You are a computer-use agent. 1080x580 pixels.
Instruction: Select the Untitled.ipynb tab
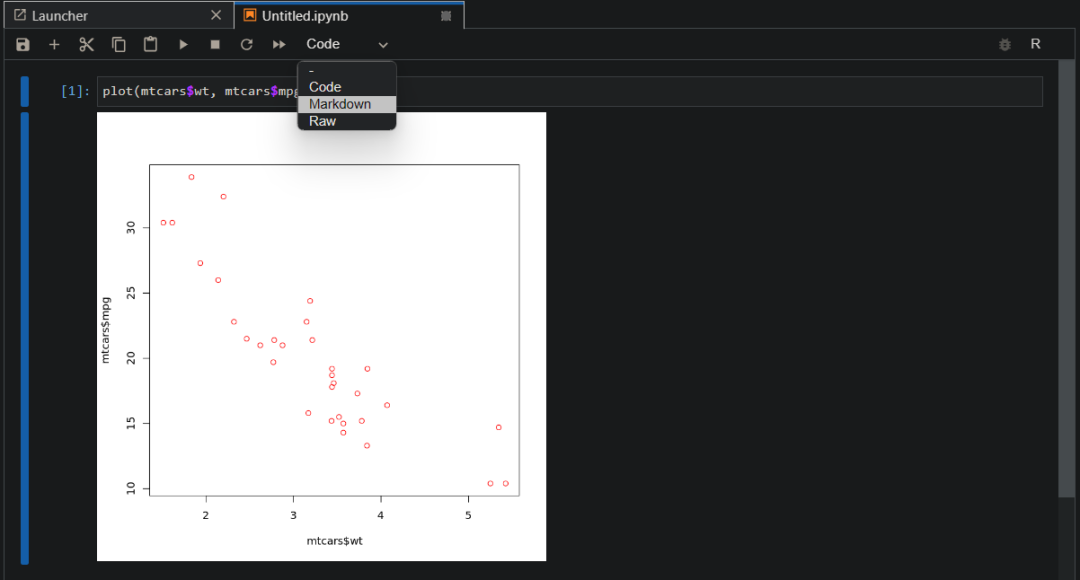coord(349,15)
